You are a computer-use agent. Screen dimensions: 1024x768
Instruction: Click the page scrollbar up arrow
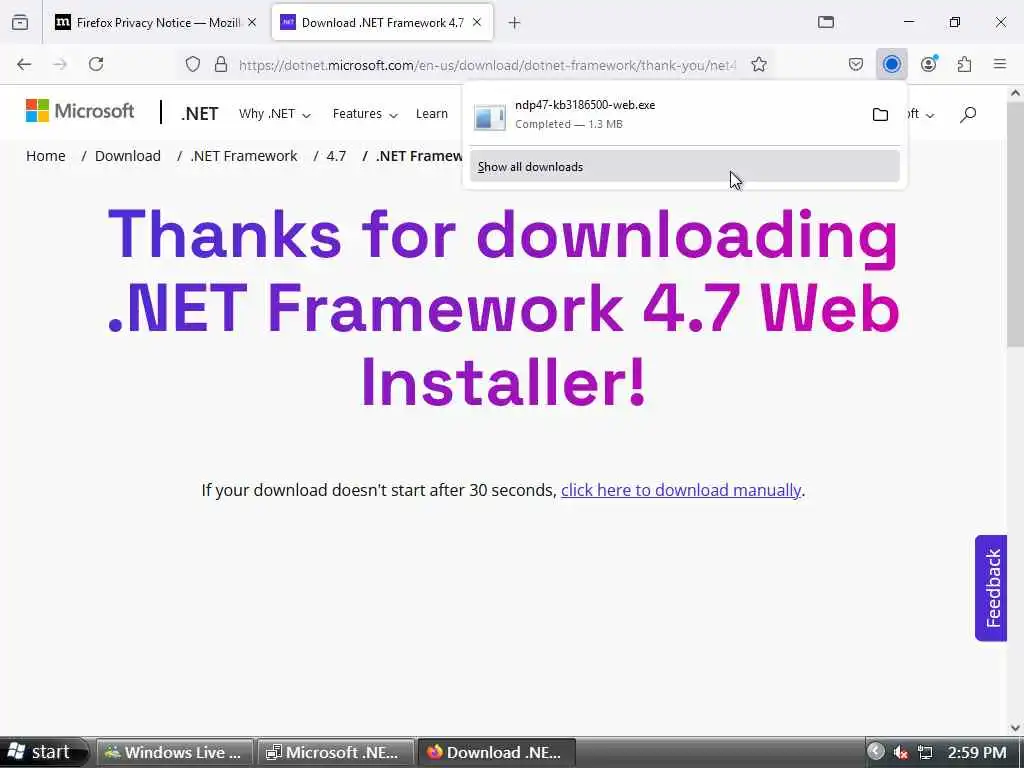(x=1016, y=93)
